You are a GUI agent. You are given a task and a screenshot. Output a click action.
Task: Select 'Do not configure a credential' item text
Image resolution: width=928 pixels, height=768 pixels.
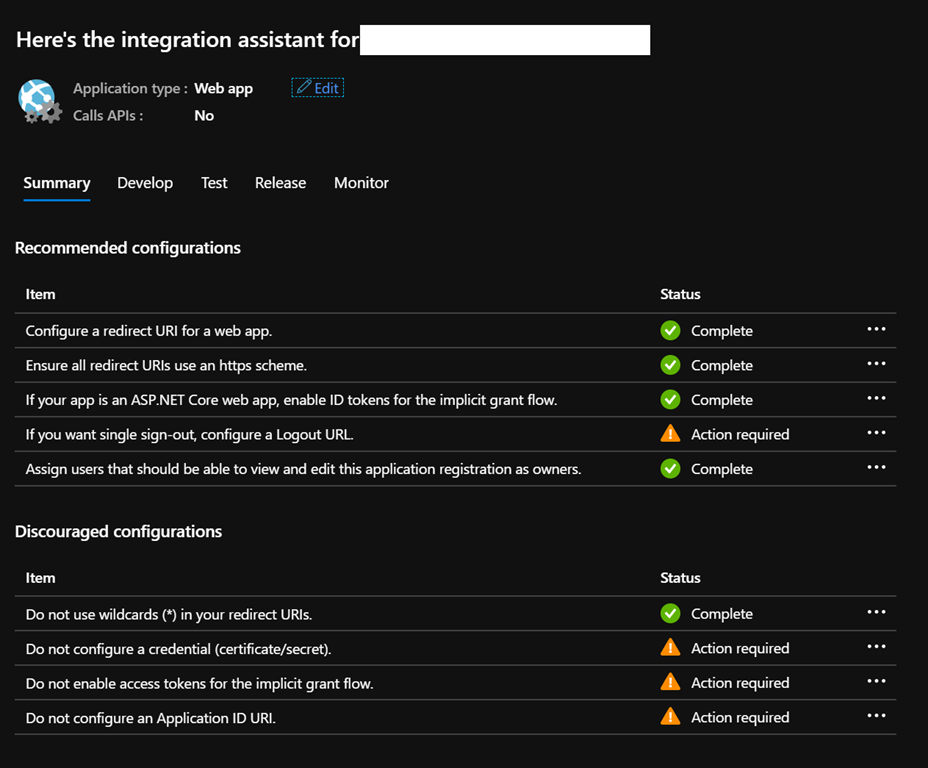[x=178, y=649]
